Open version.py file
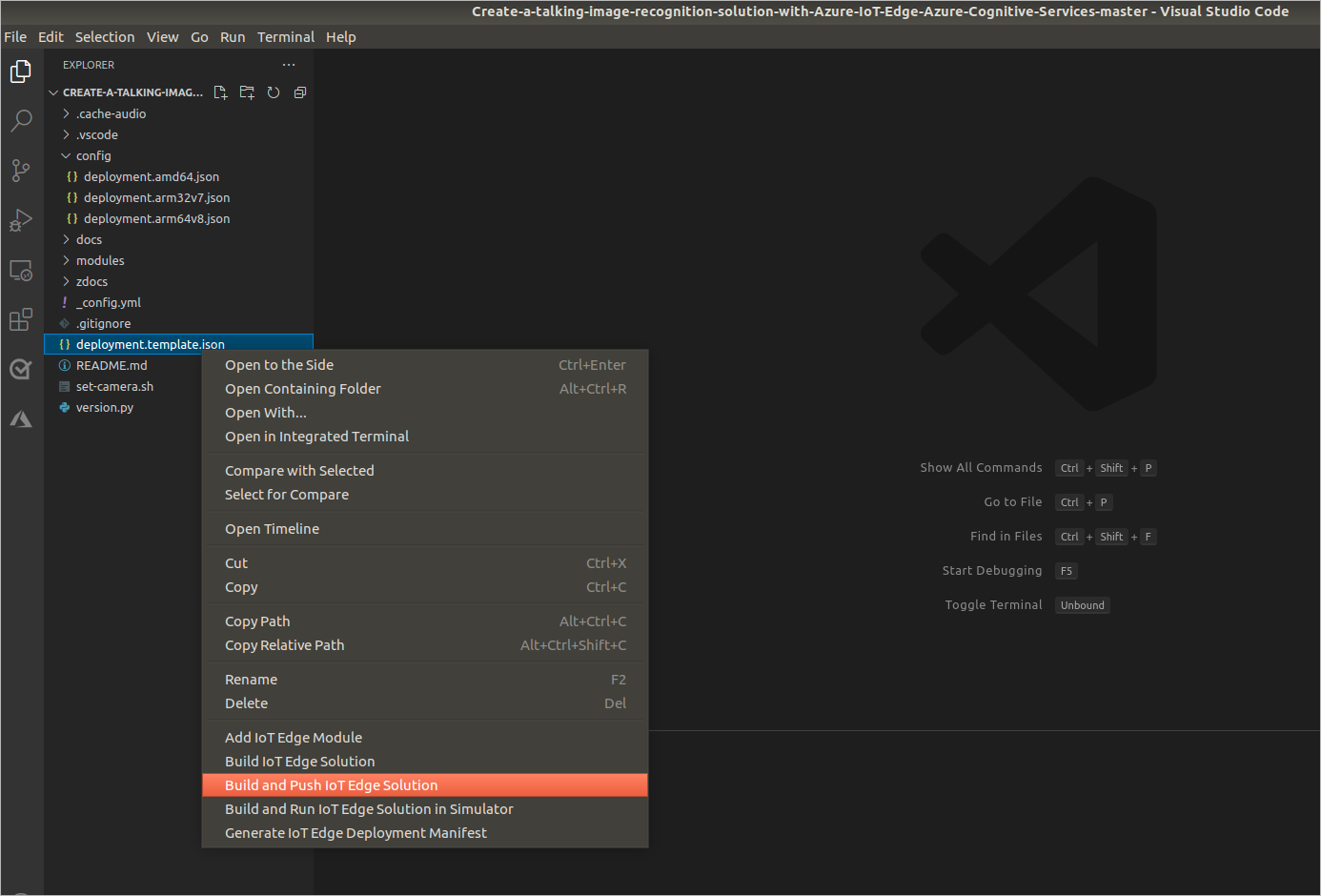This screenshot has width=1321, height=896. pos(124,407)
